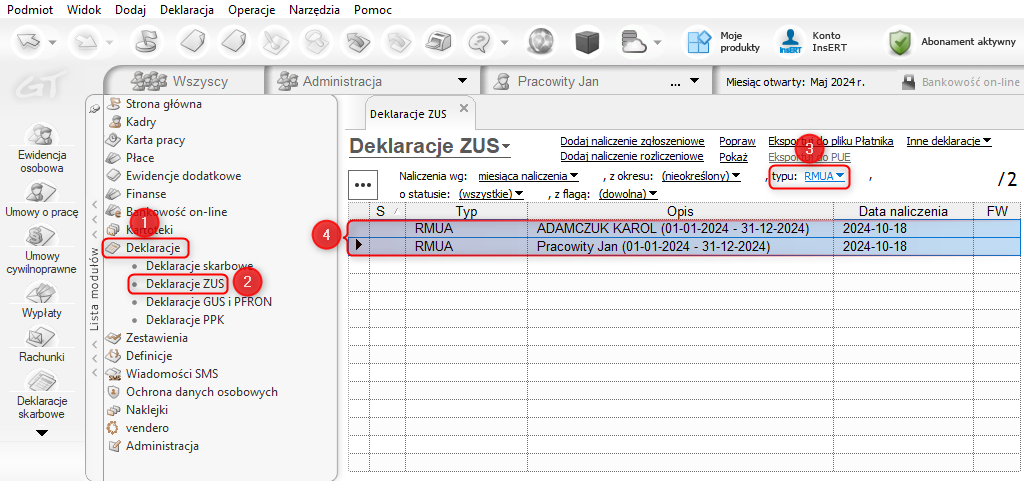Open the Operacje menu
The height and width of the screenshot is (481, 1024).
[x=252, y=10]
